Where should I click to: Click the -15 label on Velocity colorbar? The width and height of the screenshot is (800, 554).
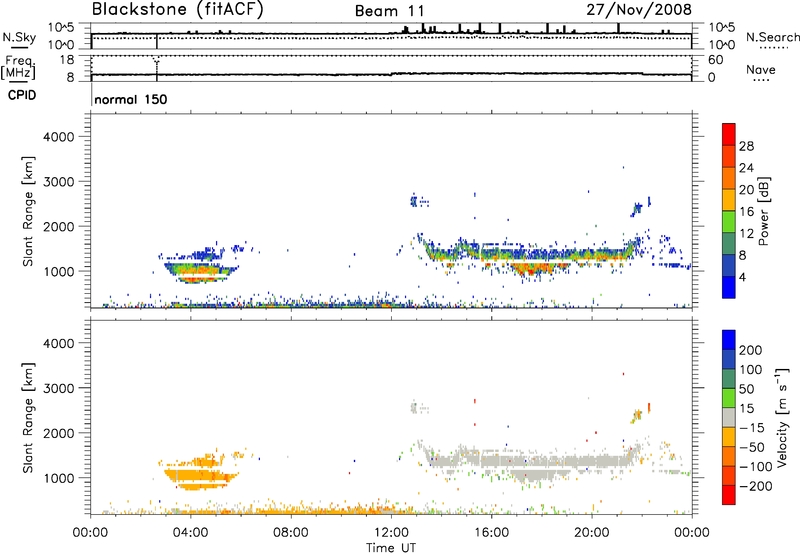pyautogui.click(x=752, y=427)
